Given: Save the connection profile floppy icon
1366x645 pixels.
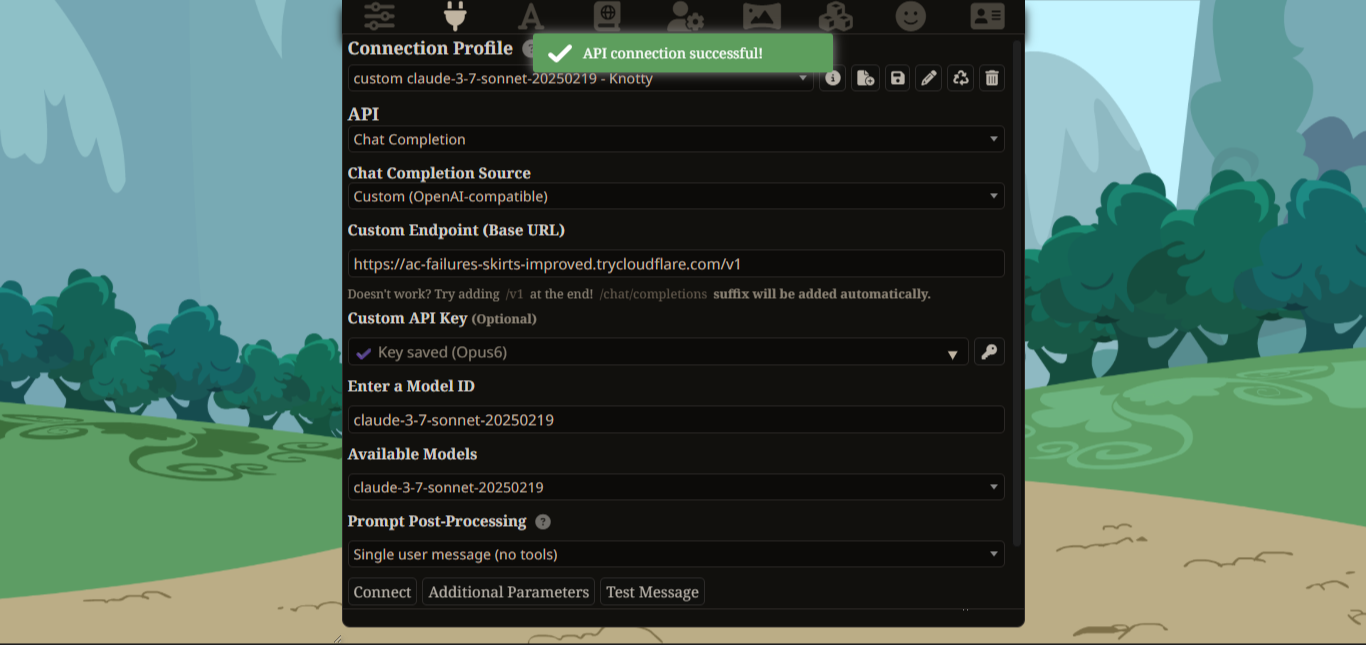Looking at the screenshot, I should (x=898, y=78).
